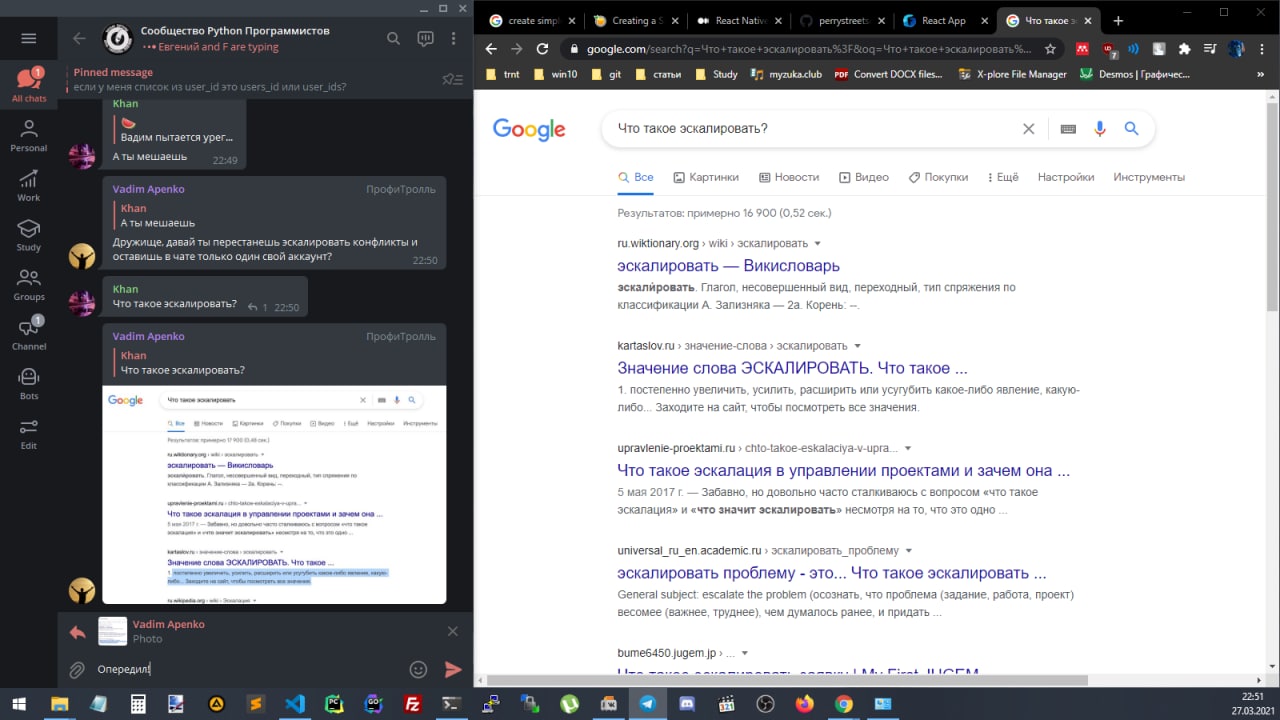Click the Google search magnifier button
The width and height of the screenshot is (1280, 720).
point(1132,129)
